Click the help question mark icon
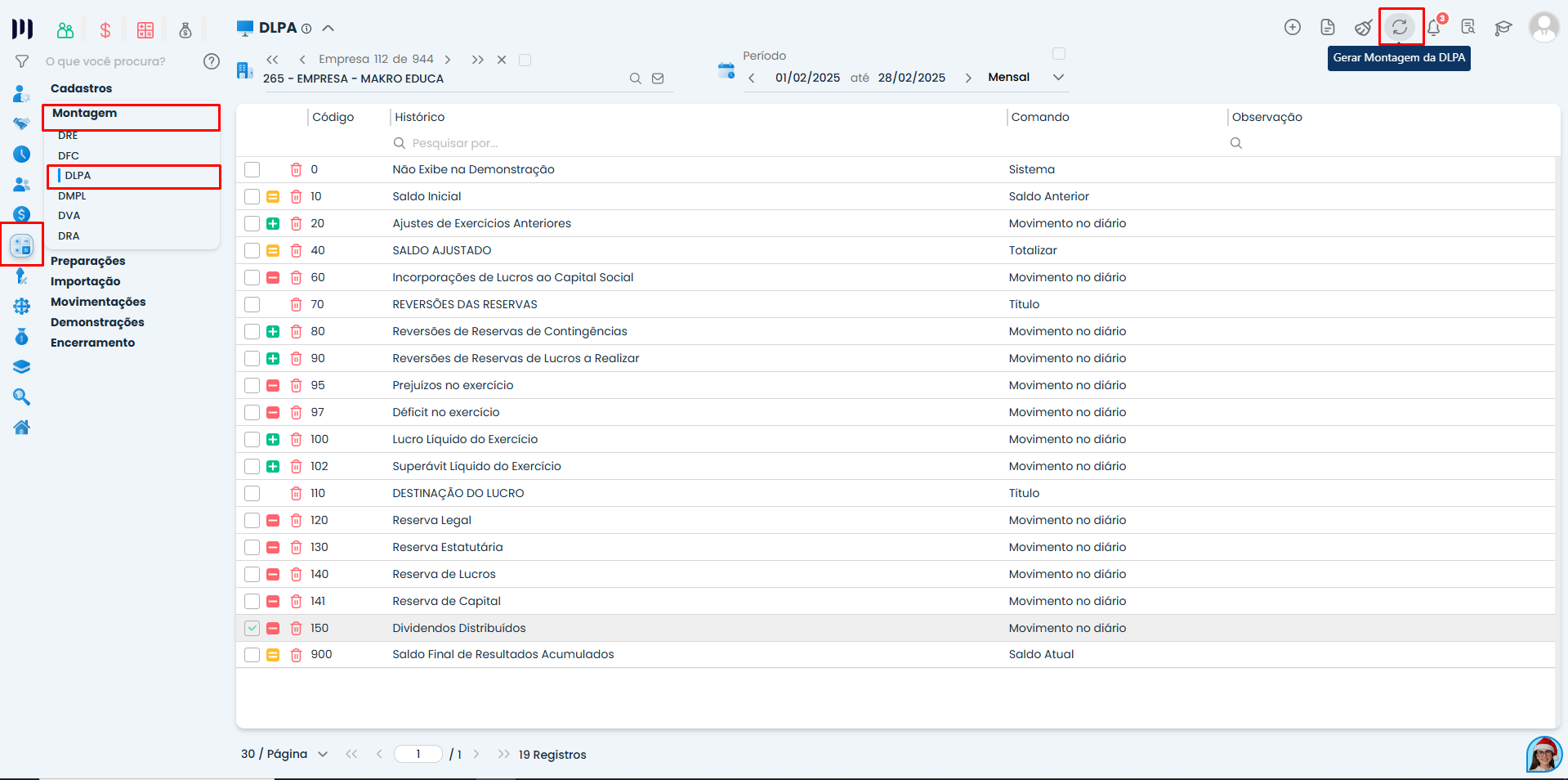This screenshot has height=780, width=1568. point(212,61)
